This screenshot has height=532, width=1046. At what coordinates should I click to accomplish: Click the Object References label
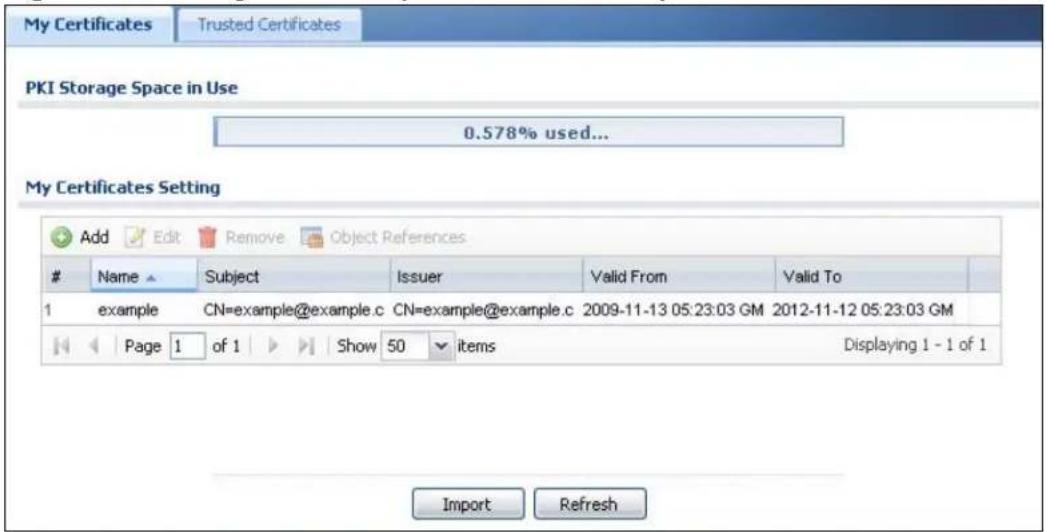[398, 237]
